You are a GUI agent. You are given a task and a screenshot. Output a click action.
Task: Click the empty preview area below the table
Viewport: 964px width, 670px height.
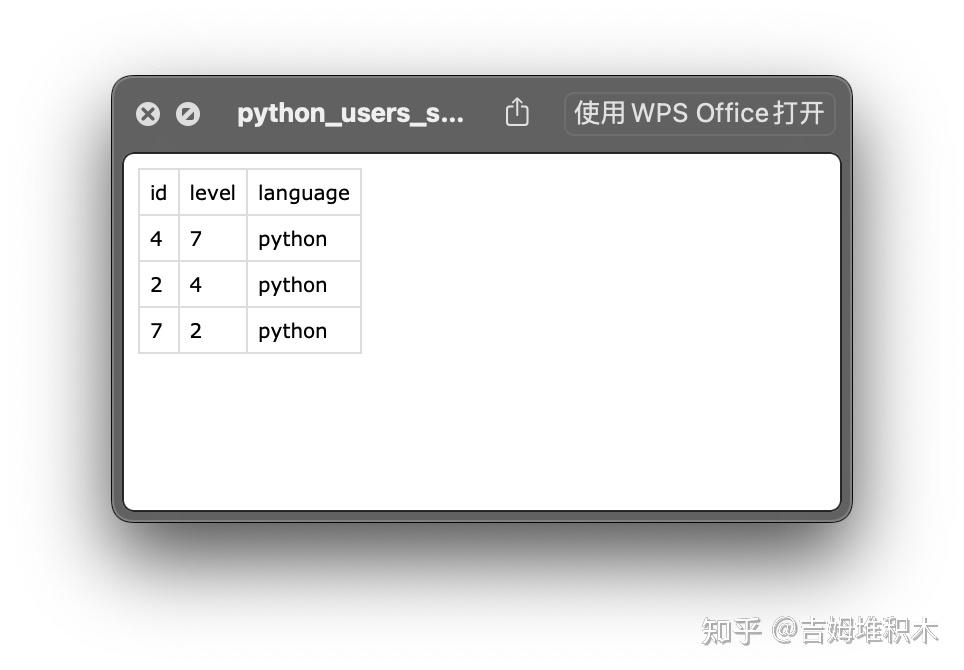click(x=480, y=430)
